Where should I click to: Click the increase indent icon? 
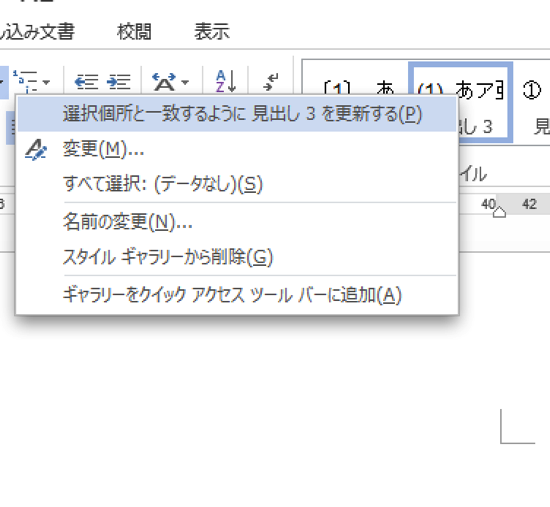click(119, 82)
